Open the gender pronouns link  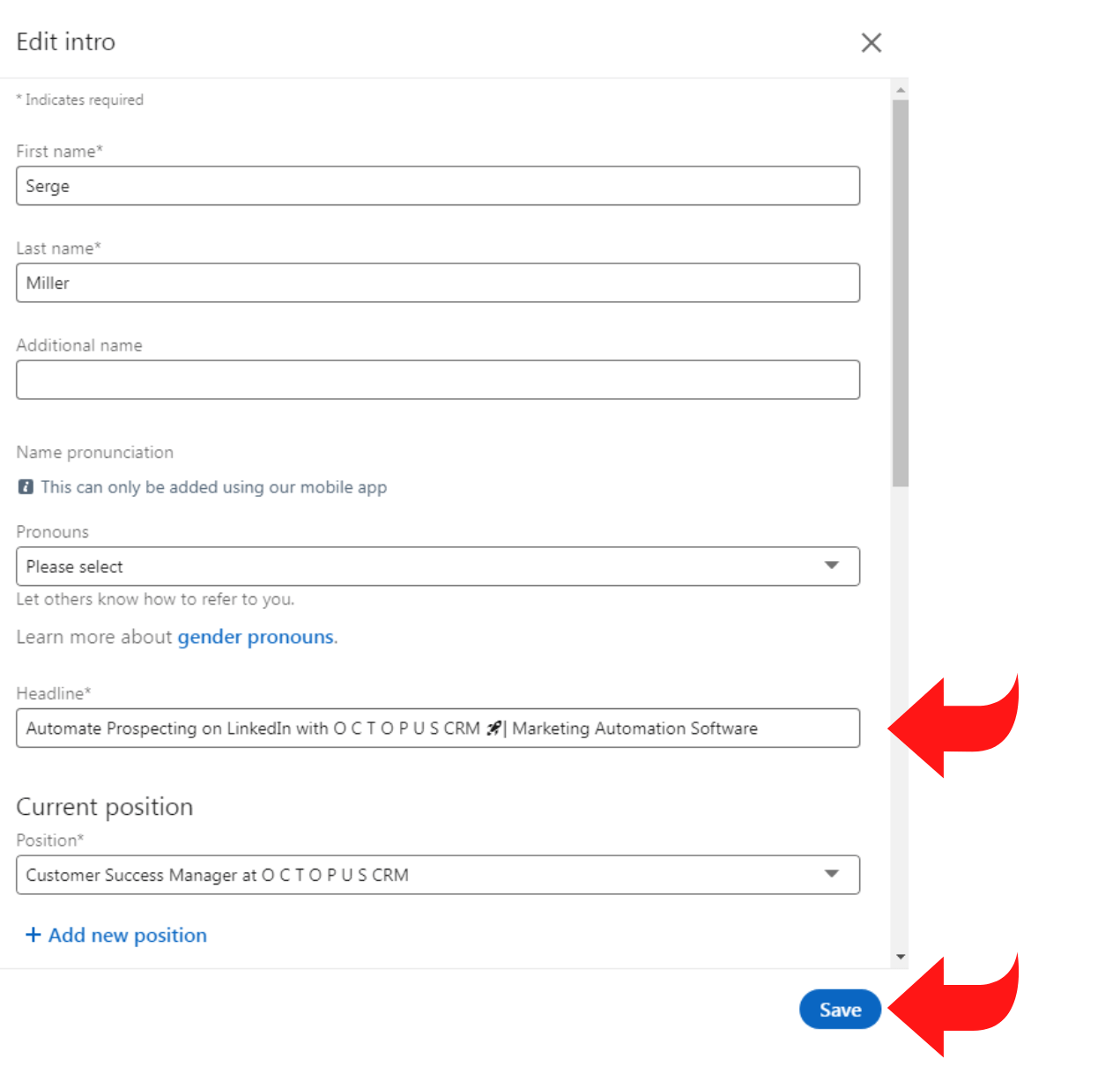(x=256, y=637)
